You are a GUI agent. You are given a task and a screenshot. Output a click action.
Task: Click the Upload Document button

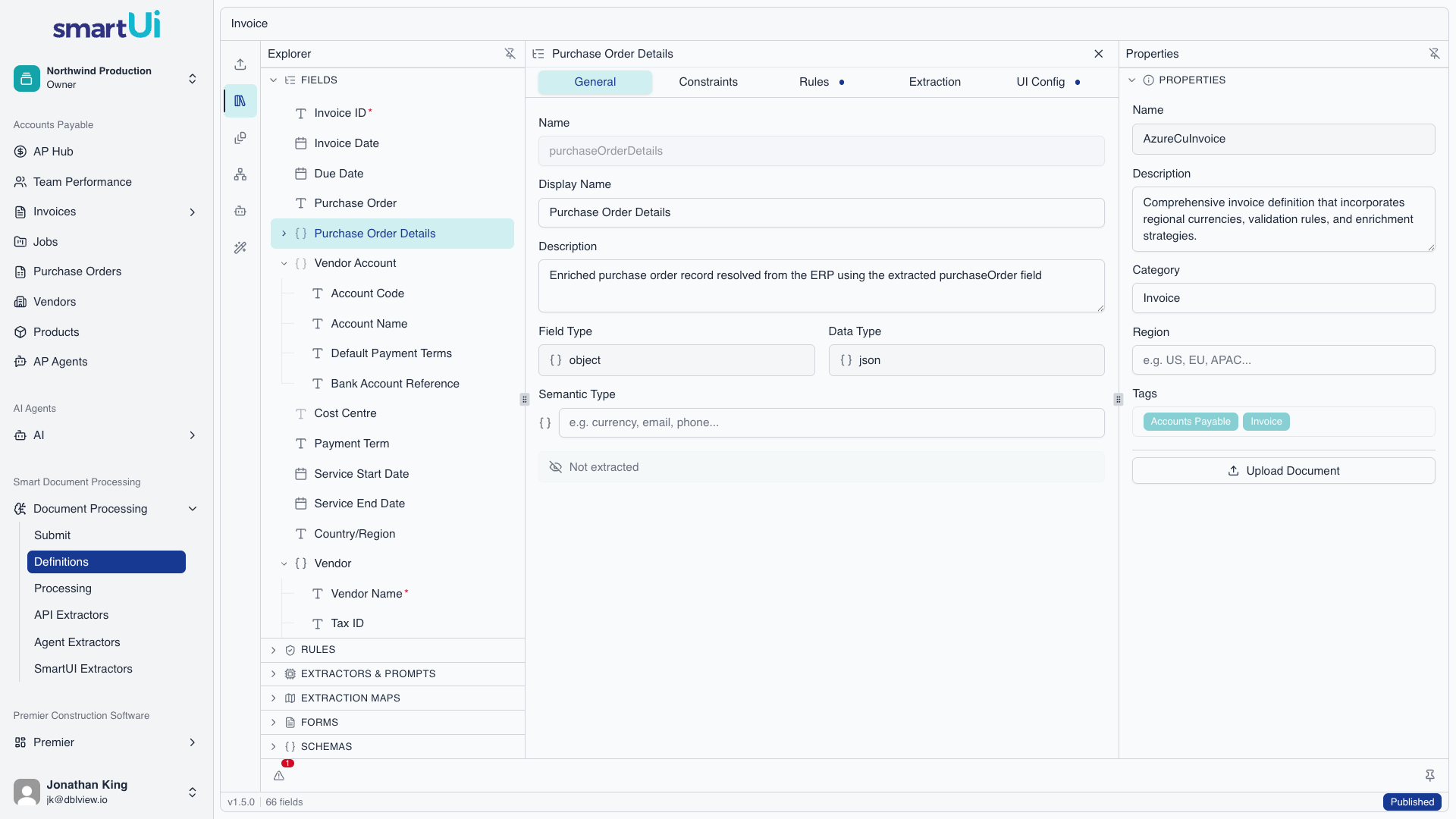(x=1283, y=471)
